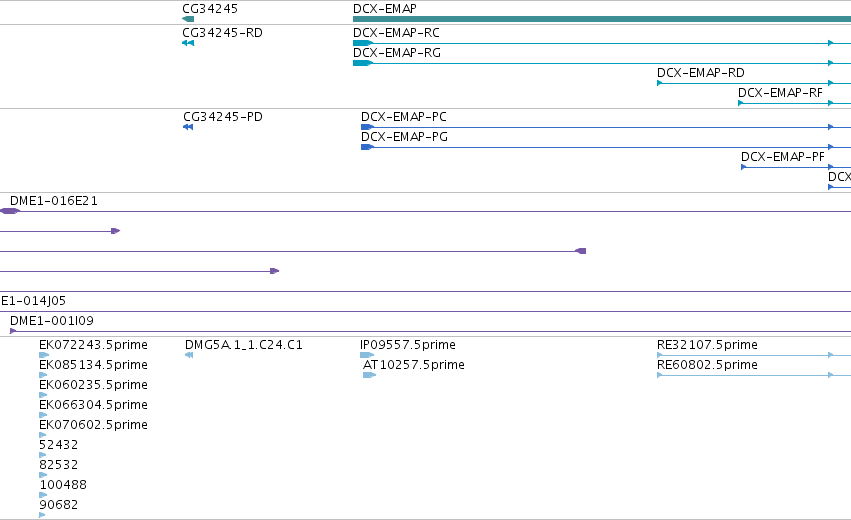Select EST EK060235.5prime label
The image size is (851, 520).
point(93,385)
